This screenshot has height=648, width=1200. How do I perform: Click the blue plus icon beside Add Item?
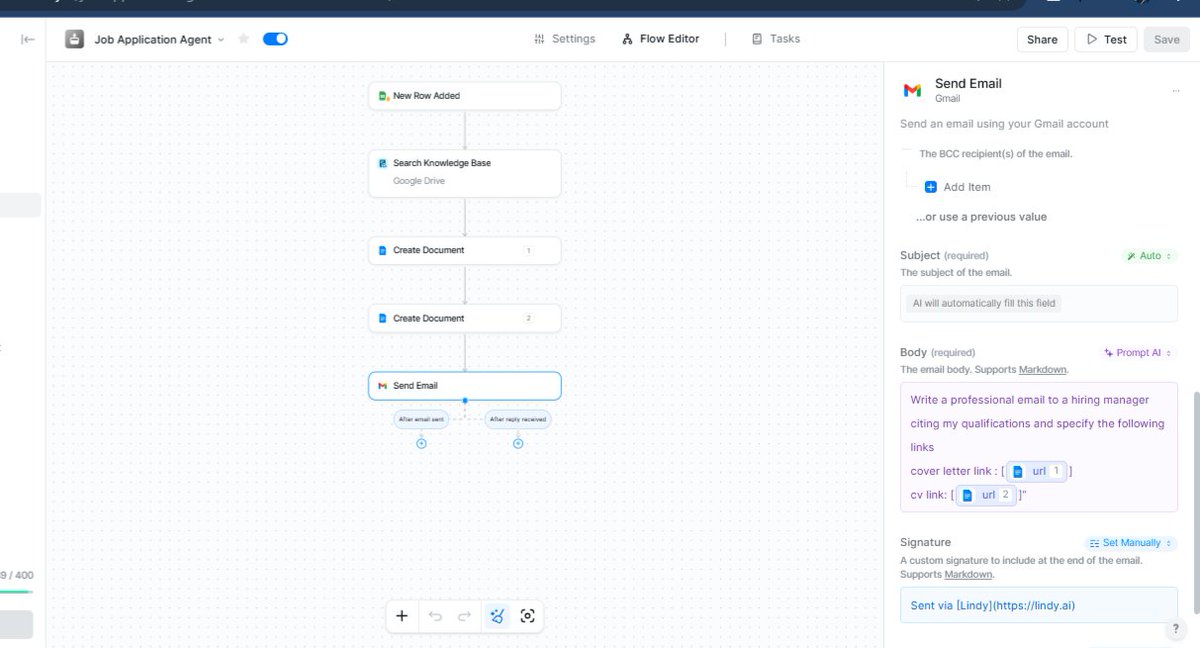[x=931, y=187]
